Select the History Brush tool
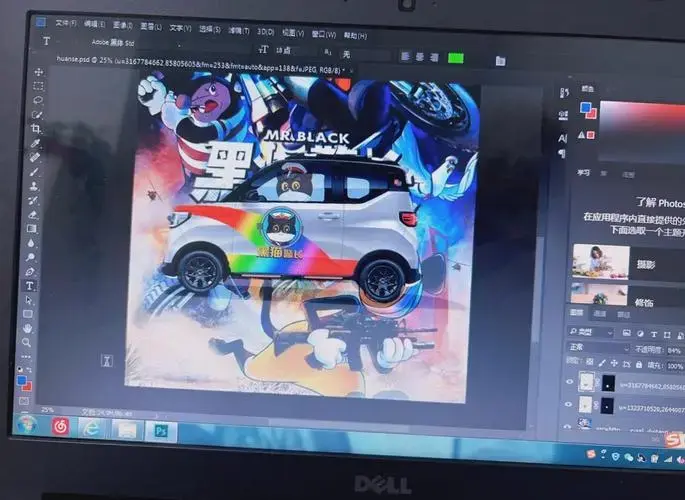This screenshot has width=685, height=500. click(33, 200)
